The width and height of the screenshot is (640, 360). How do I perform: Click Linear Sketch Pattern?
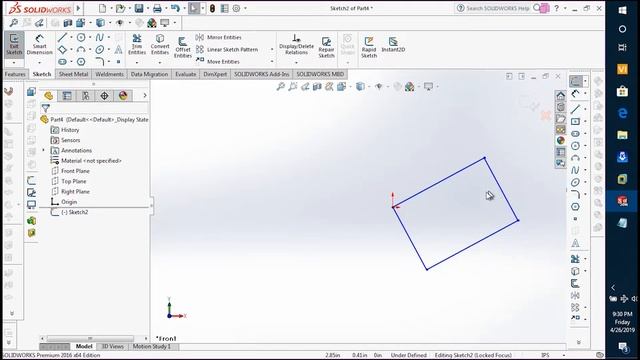pyautogui.click(x=227, y=49)
